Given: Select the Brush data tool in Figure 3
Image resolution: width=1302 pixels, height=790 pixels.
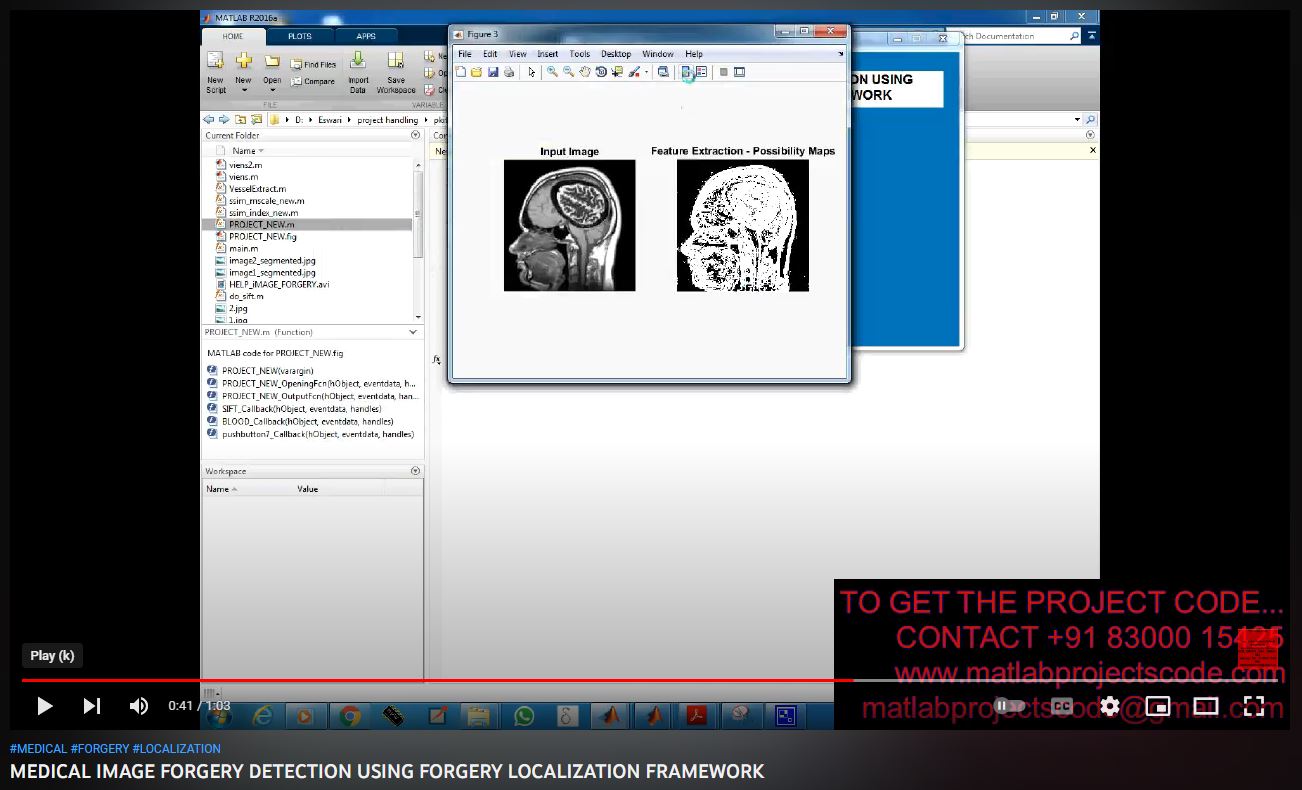Looking at the screenshot, I should (633, 72).
